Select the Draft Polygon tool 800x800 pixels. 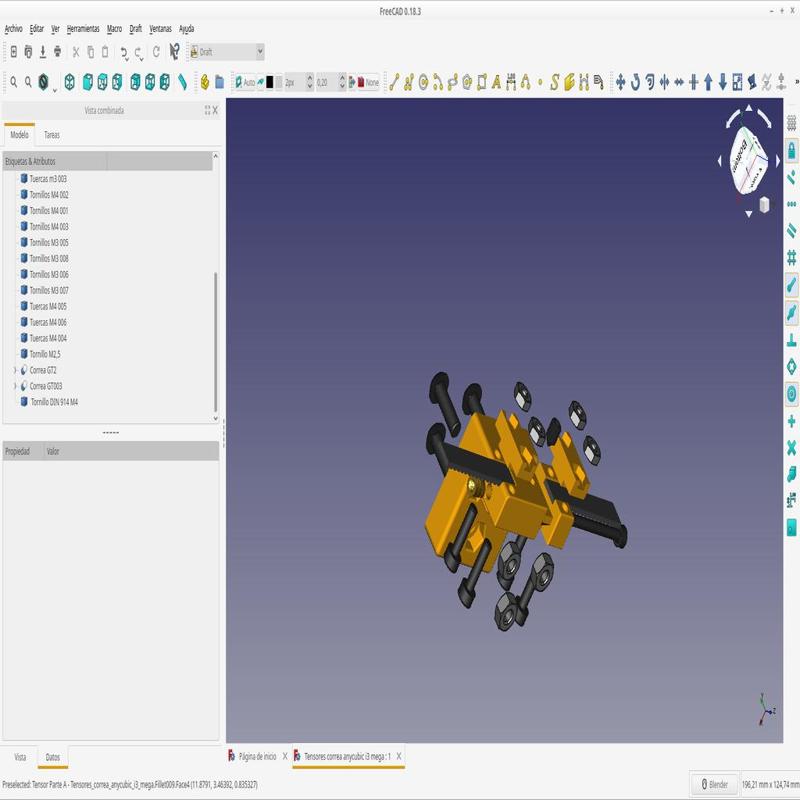click(x=467, y=82)
